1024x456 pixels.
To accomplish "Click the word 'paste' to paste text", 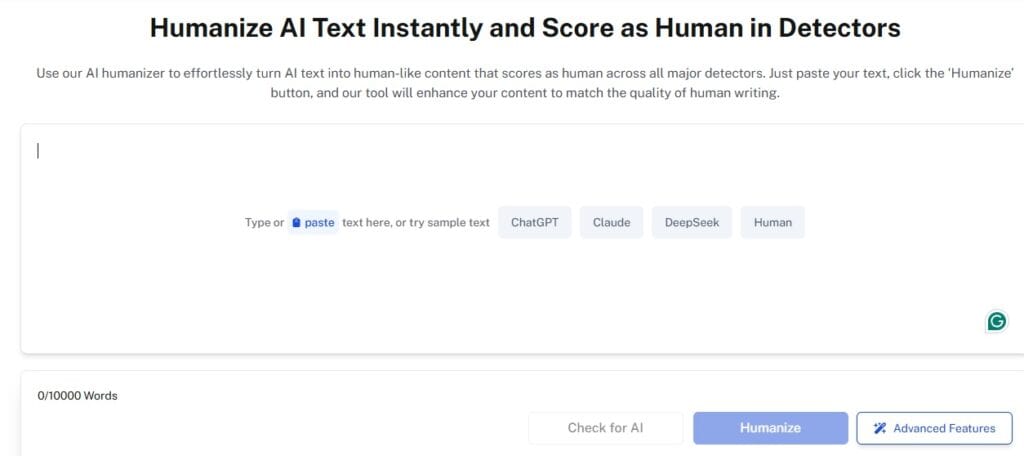I will [x=319, y=223].
